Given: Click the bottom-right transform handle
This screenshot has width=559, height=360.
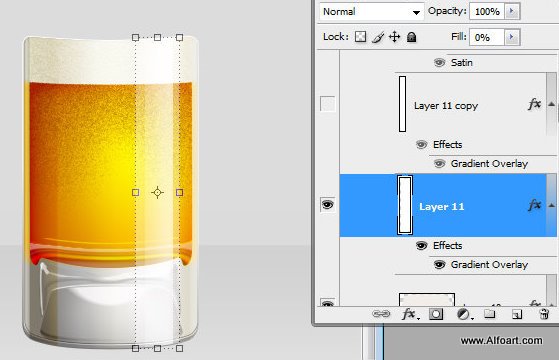Looking at the screenshot, I should click(x=179, y=348).
